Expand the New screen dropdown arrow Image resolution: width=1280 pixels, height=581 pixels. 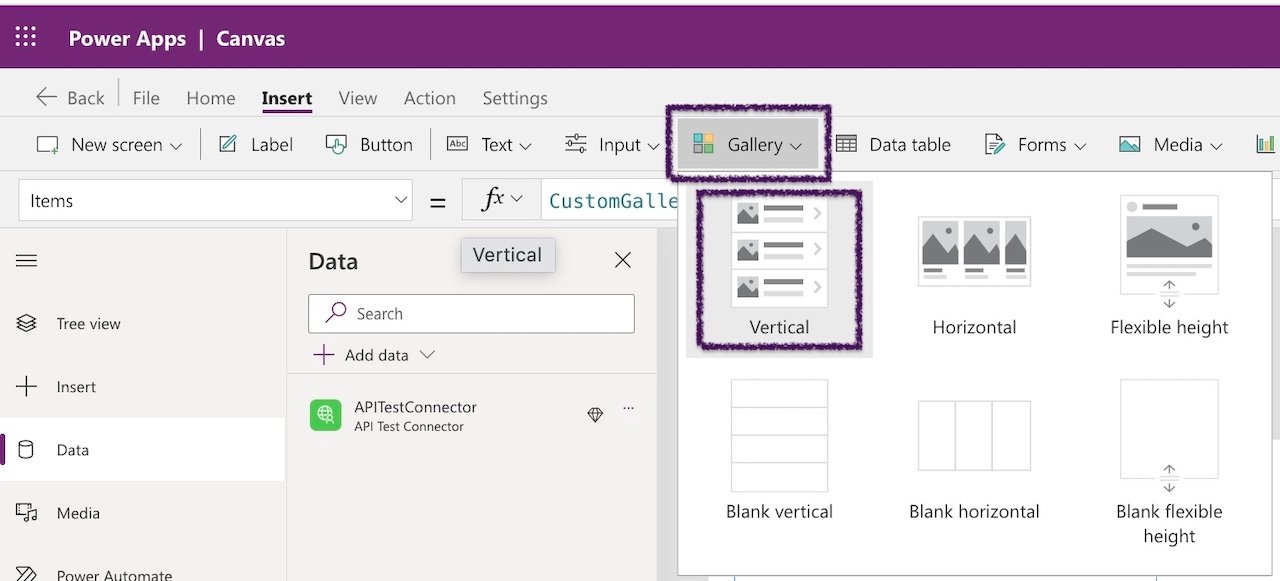click(176, 146)
